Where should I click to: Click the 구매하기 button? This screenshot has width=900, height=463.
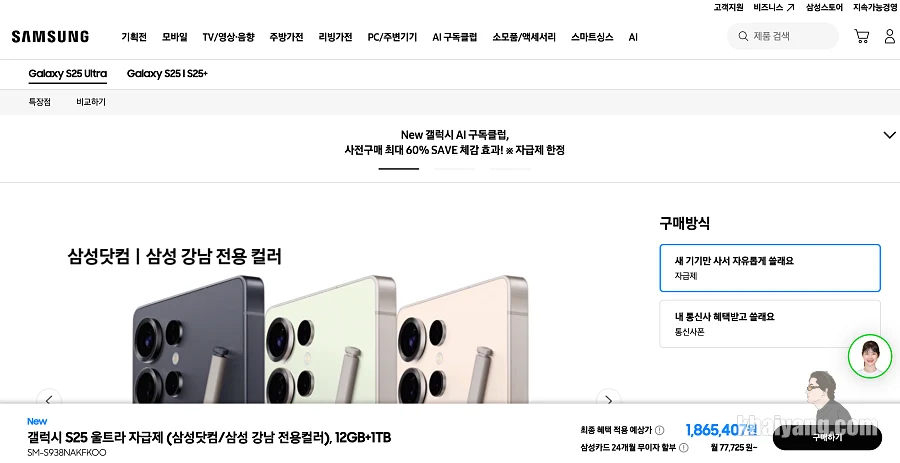pyautogui.click(x=827, y=438)
